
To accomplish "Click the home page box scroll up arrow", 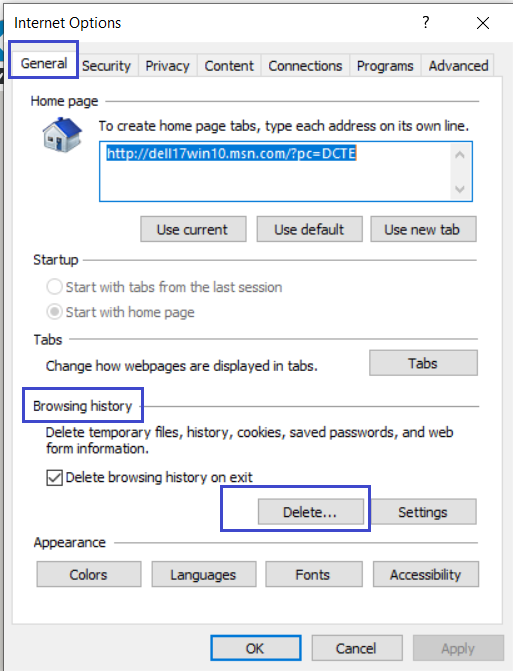I will (x=460, y=155).
